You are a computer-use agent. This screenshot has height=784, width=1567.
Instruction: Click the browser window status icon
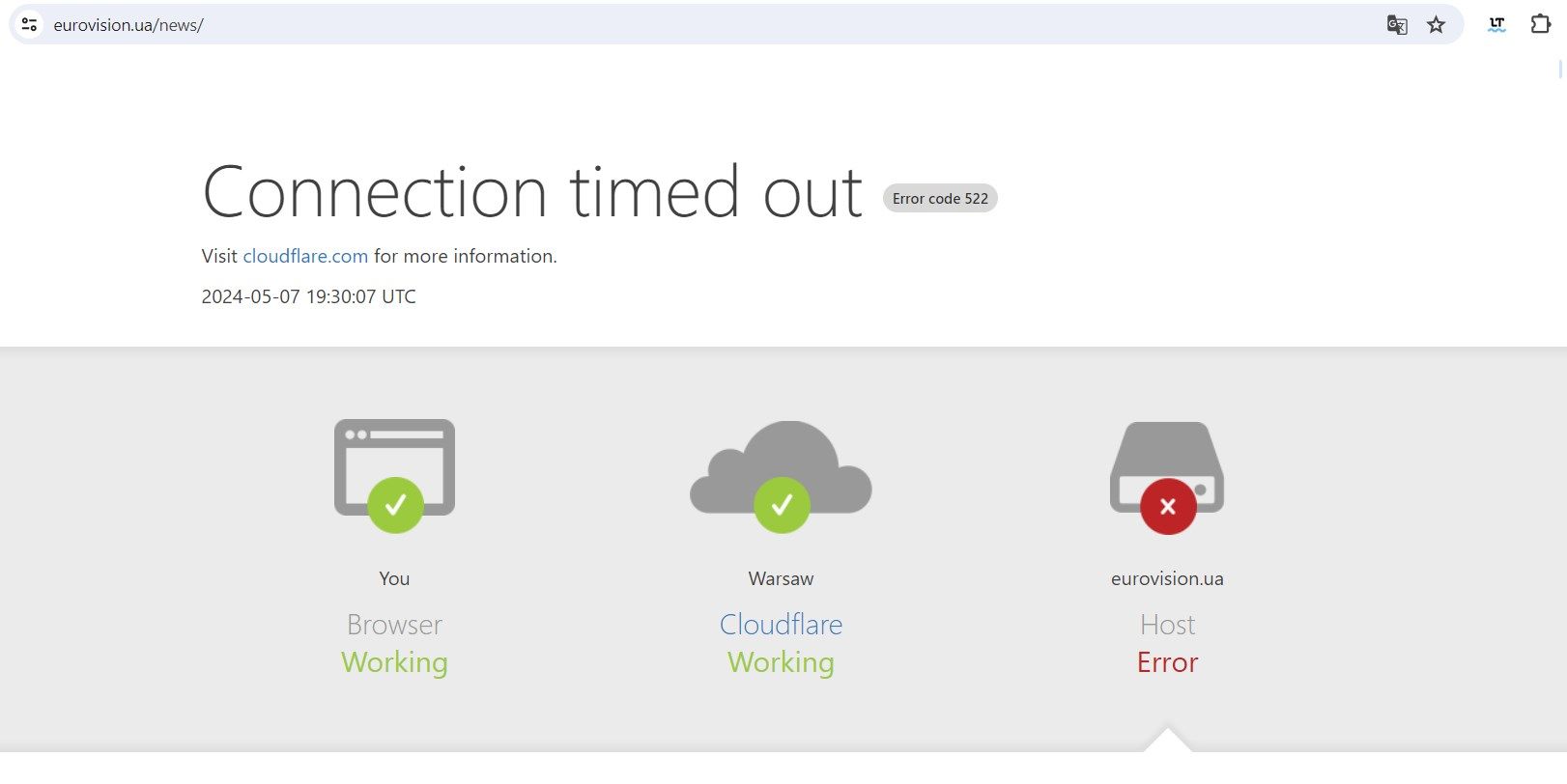point(394,467)
